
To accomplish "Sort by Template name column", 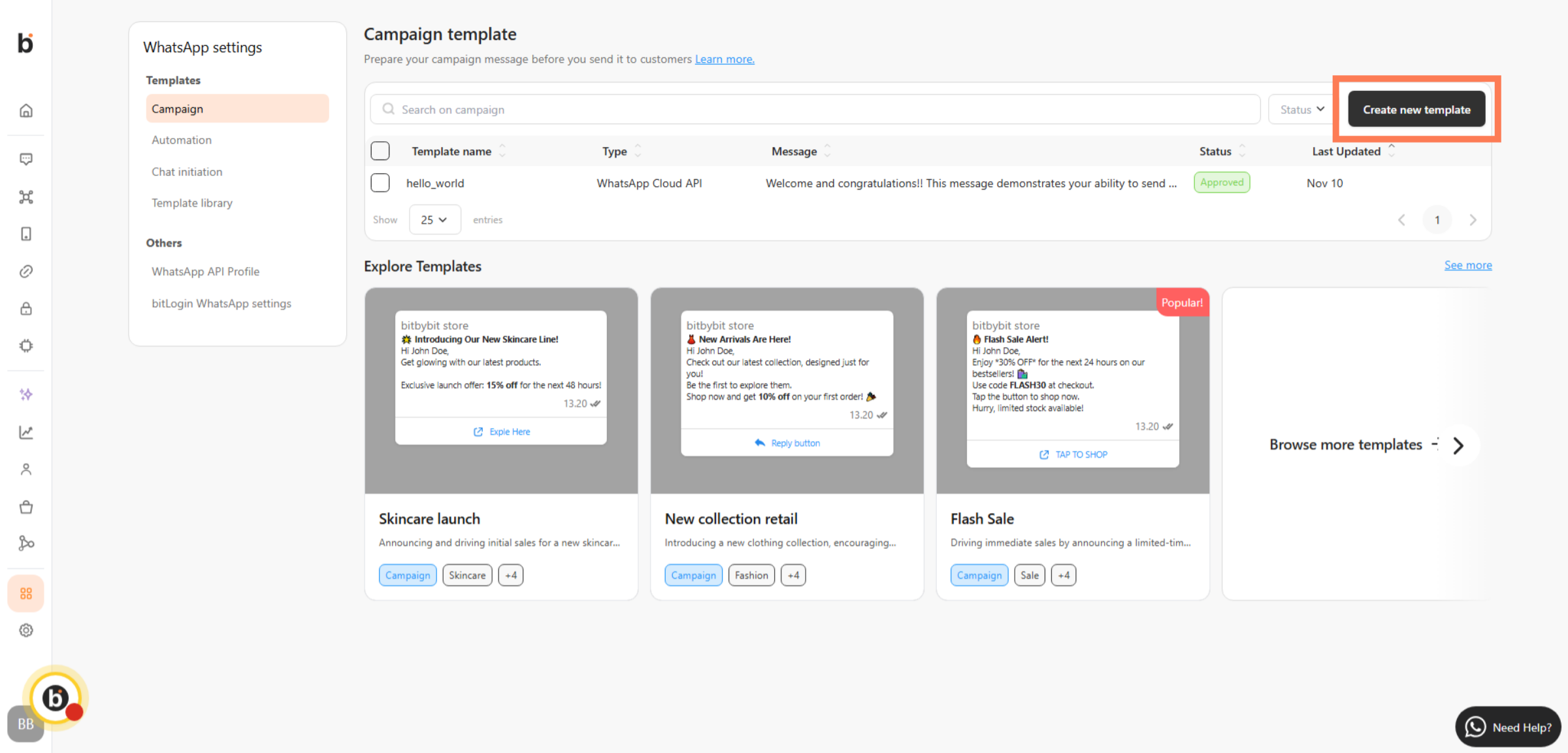I will (451, 152).
